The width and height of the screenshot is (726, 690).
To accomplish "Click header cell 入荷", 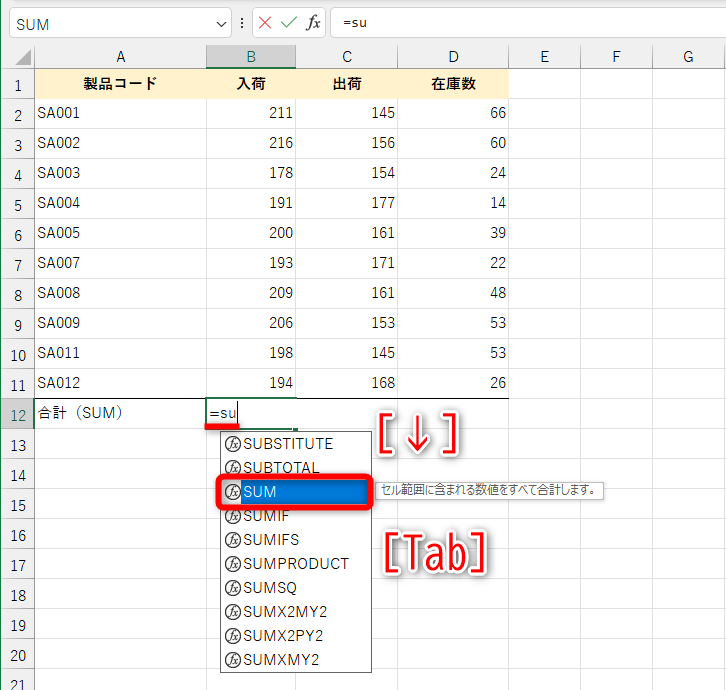I will pyautogui.click(x=251, y=84).
